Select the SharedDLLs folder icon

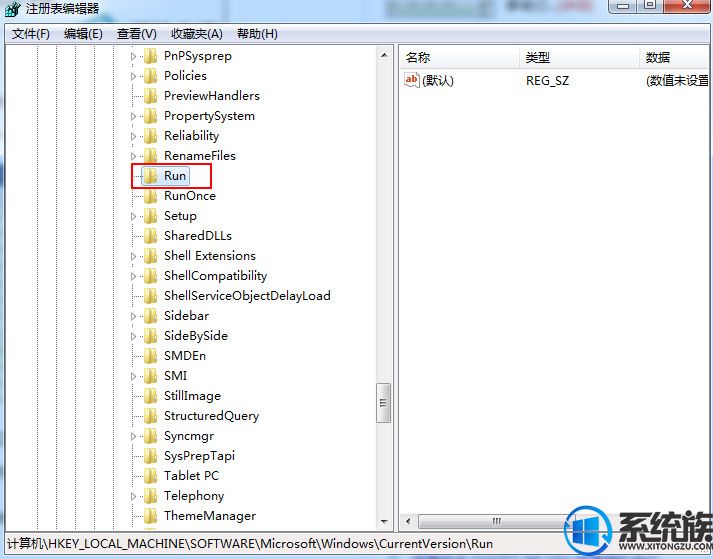tap(151, 236)
